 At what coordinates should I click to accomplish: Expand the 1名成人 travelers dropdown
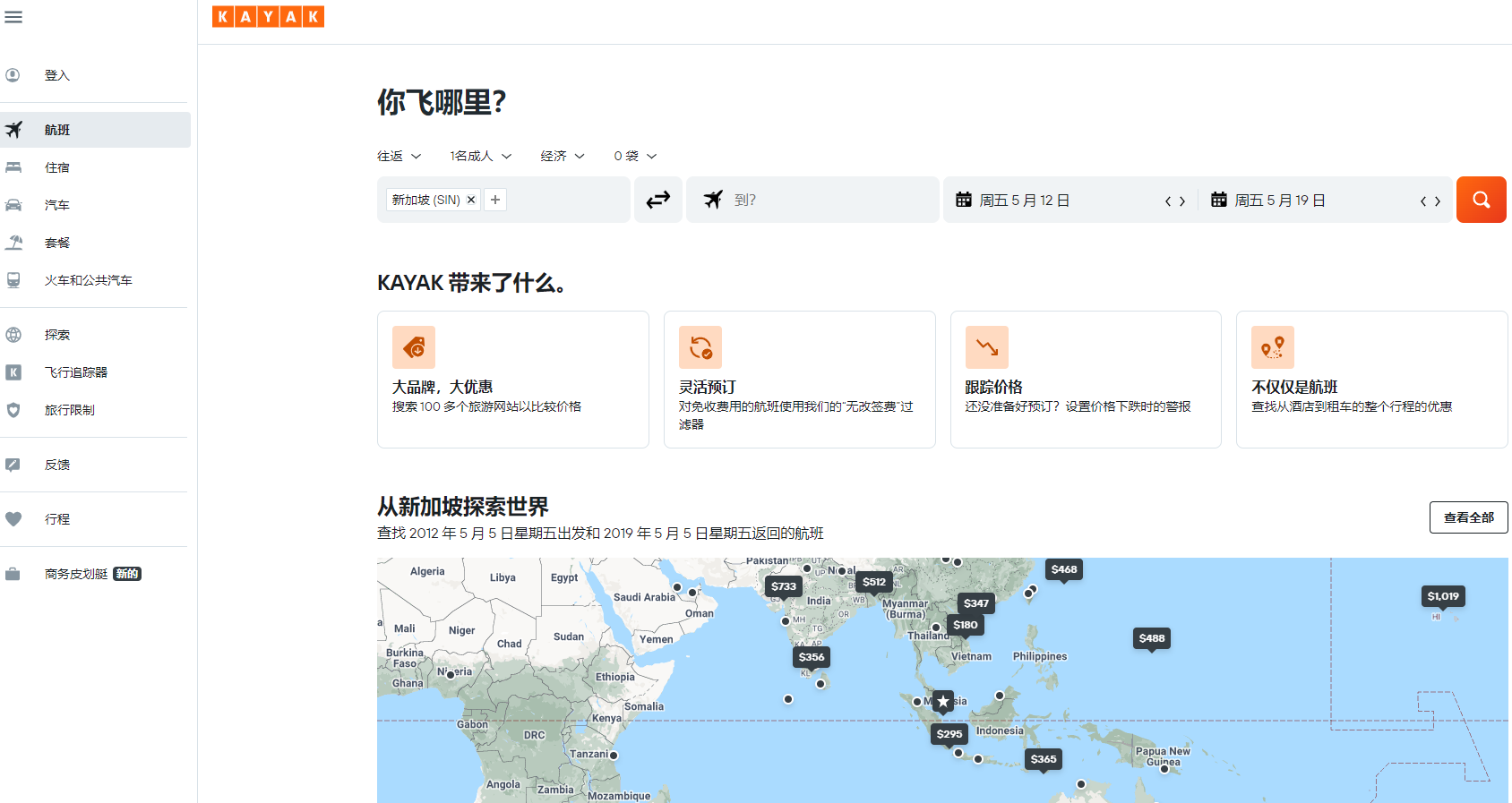[x=480, y=156]
